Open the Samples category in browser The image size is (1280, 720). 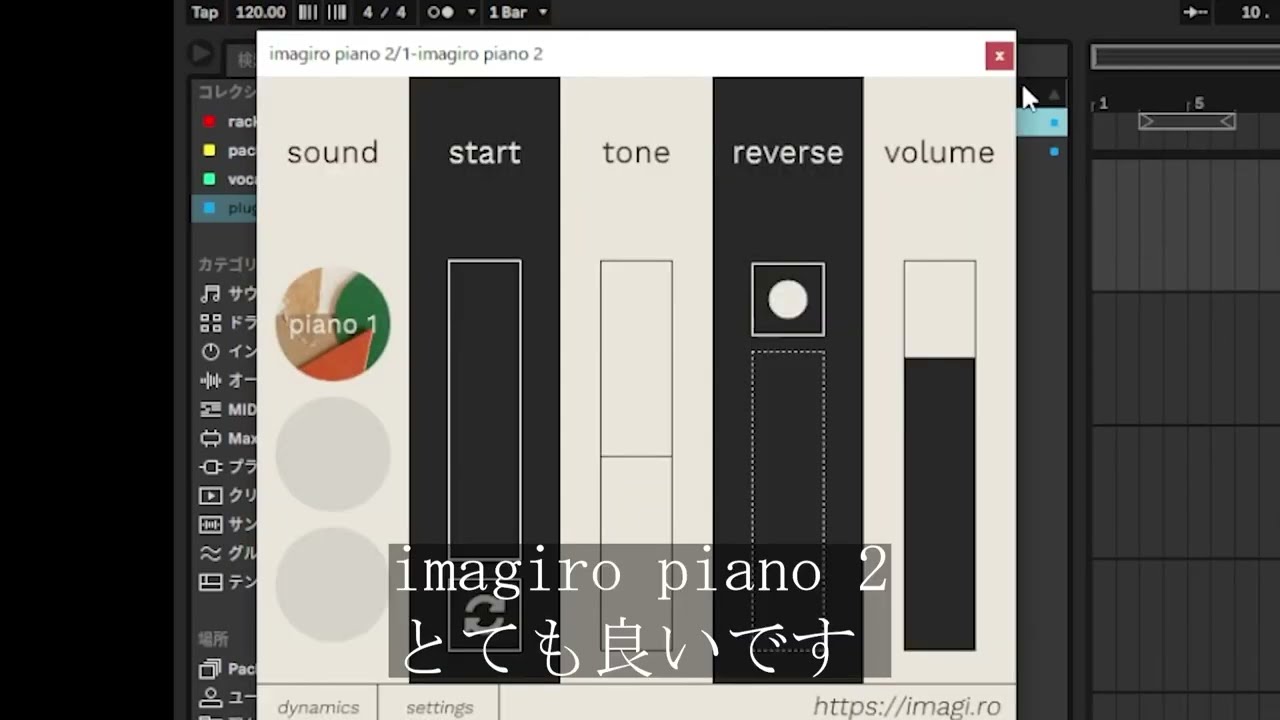(227, 524)
